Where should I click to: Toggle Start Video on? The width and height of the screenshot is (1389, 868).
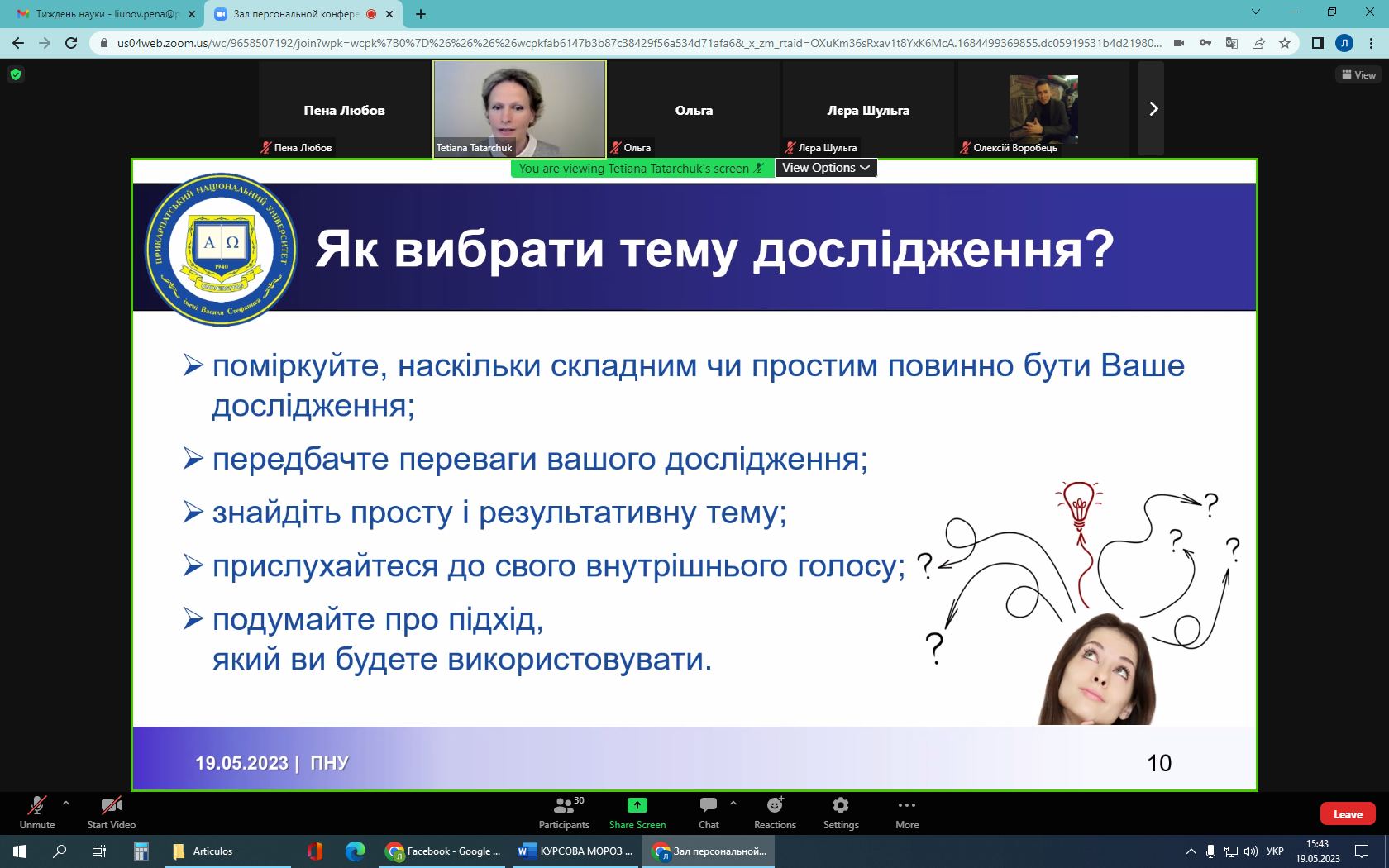point(112,813)
